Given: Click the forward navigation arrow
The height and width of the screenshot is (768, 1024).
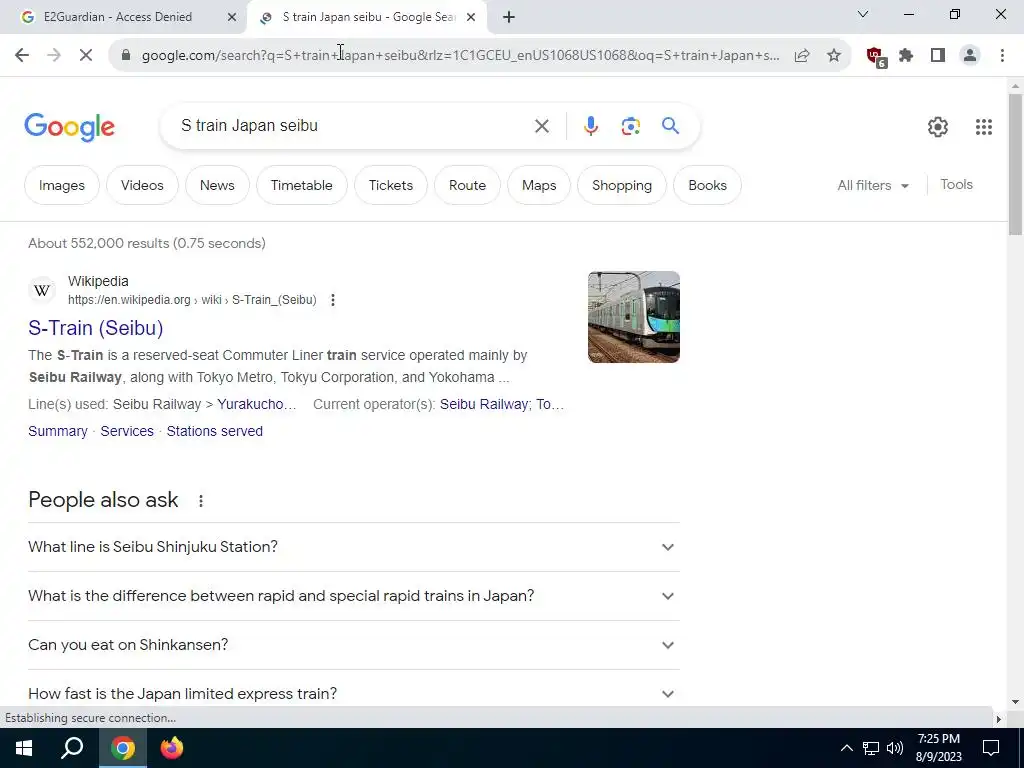Looking at the screenshot, I should (54, 56).
